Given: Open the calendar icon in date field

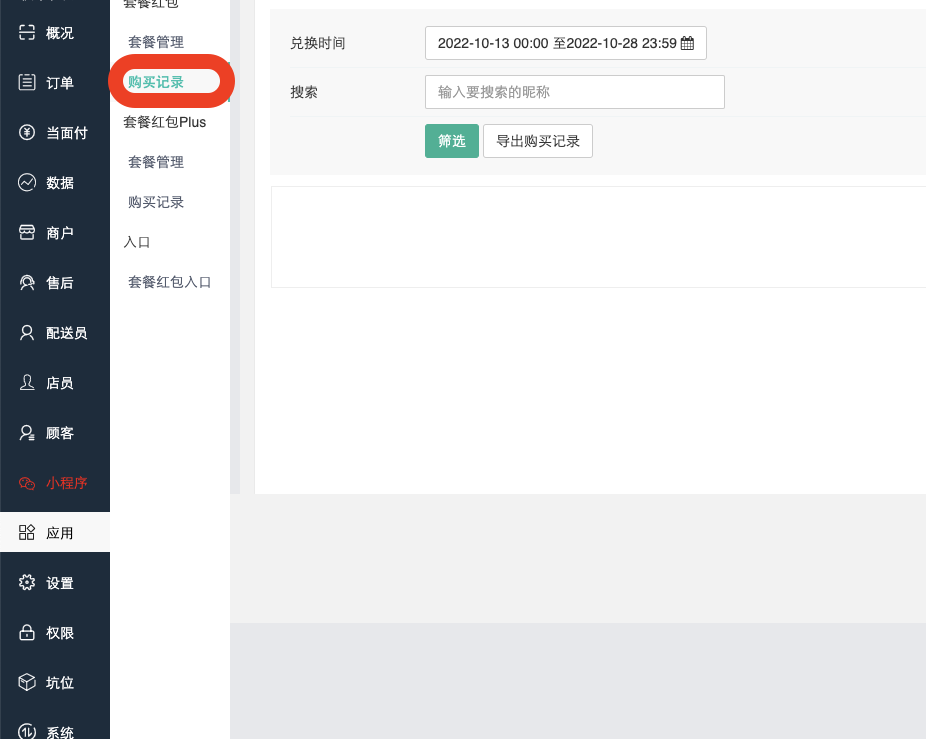Looking at the screenshot, I should tap(687, 43).
